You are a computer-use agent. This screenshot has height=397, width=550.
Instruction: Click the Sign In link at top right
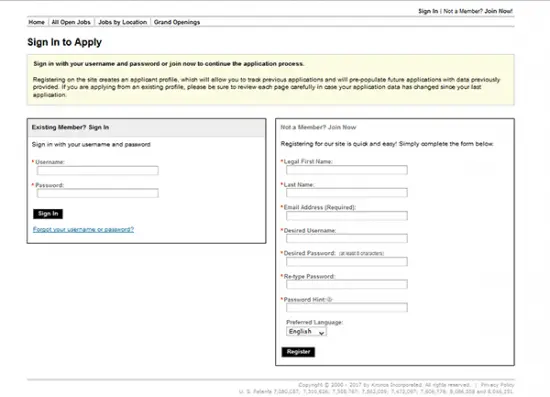(x=428, y=11)
